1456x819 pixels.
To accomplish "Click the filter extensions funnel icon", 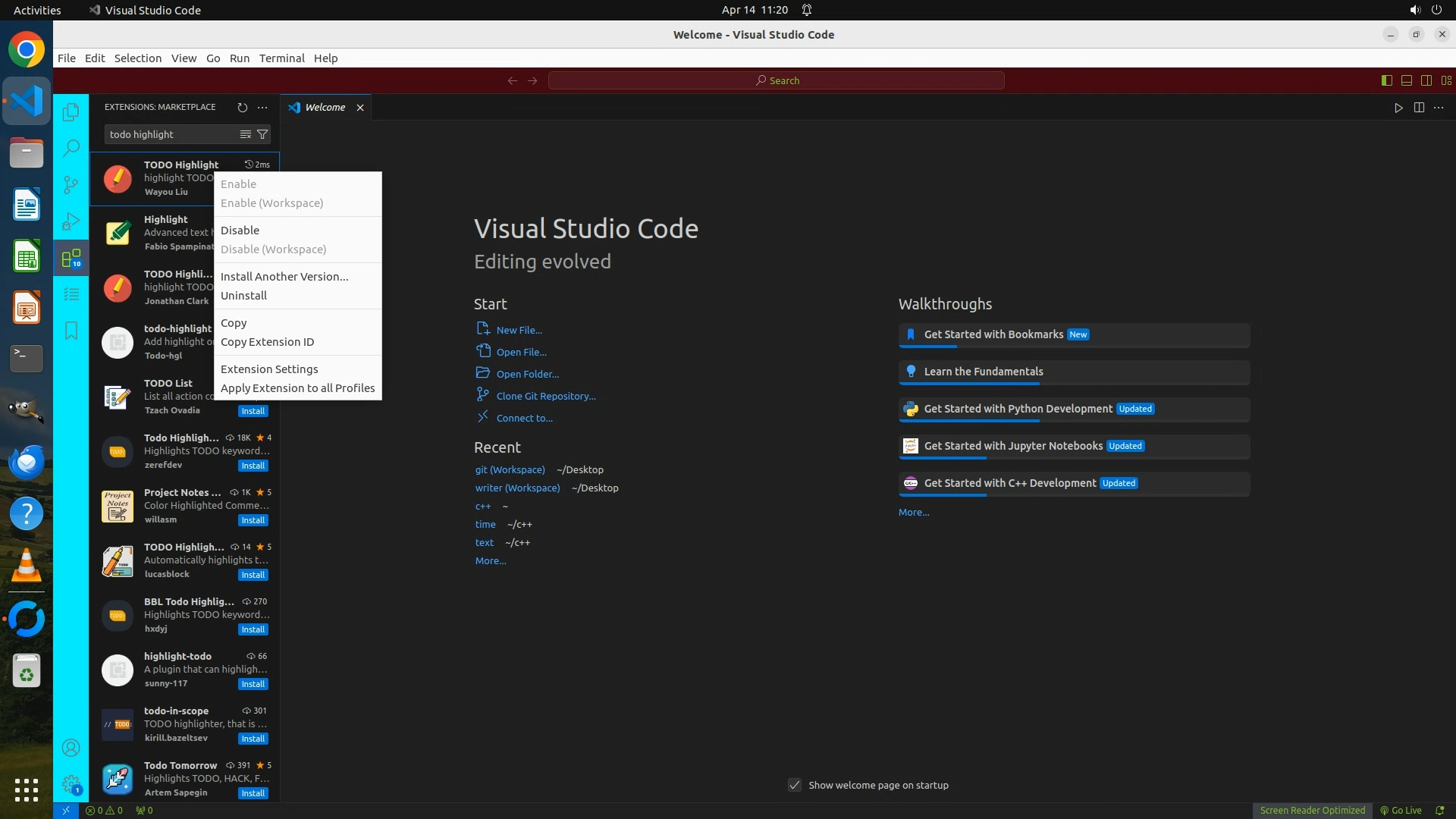I will pyautogui.click(x=262, y=134).
